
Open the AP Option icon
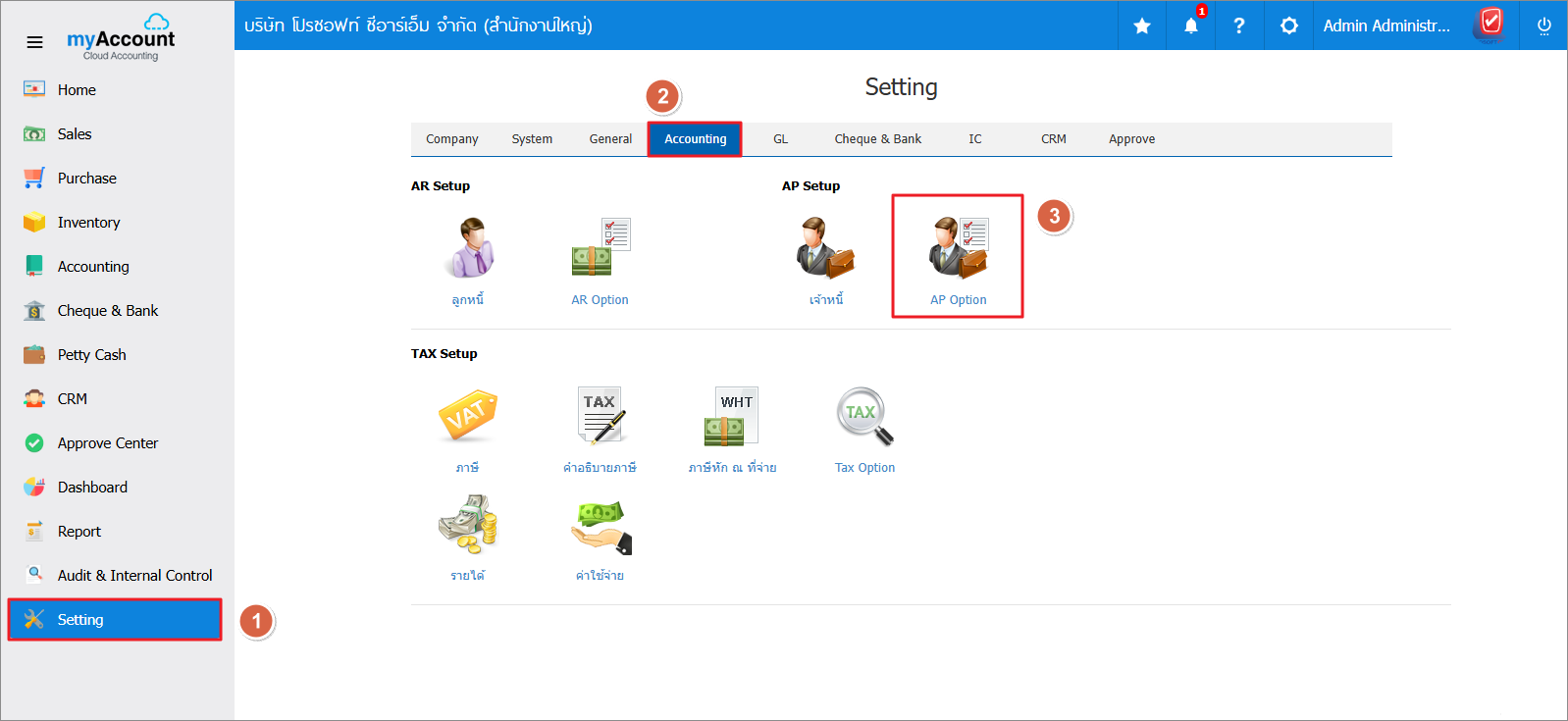click(958, 249)
